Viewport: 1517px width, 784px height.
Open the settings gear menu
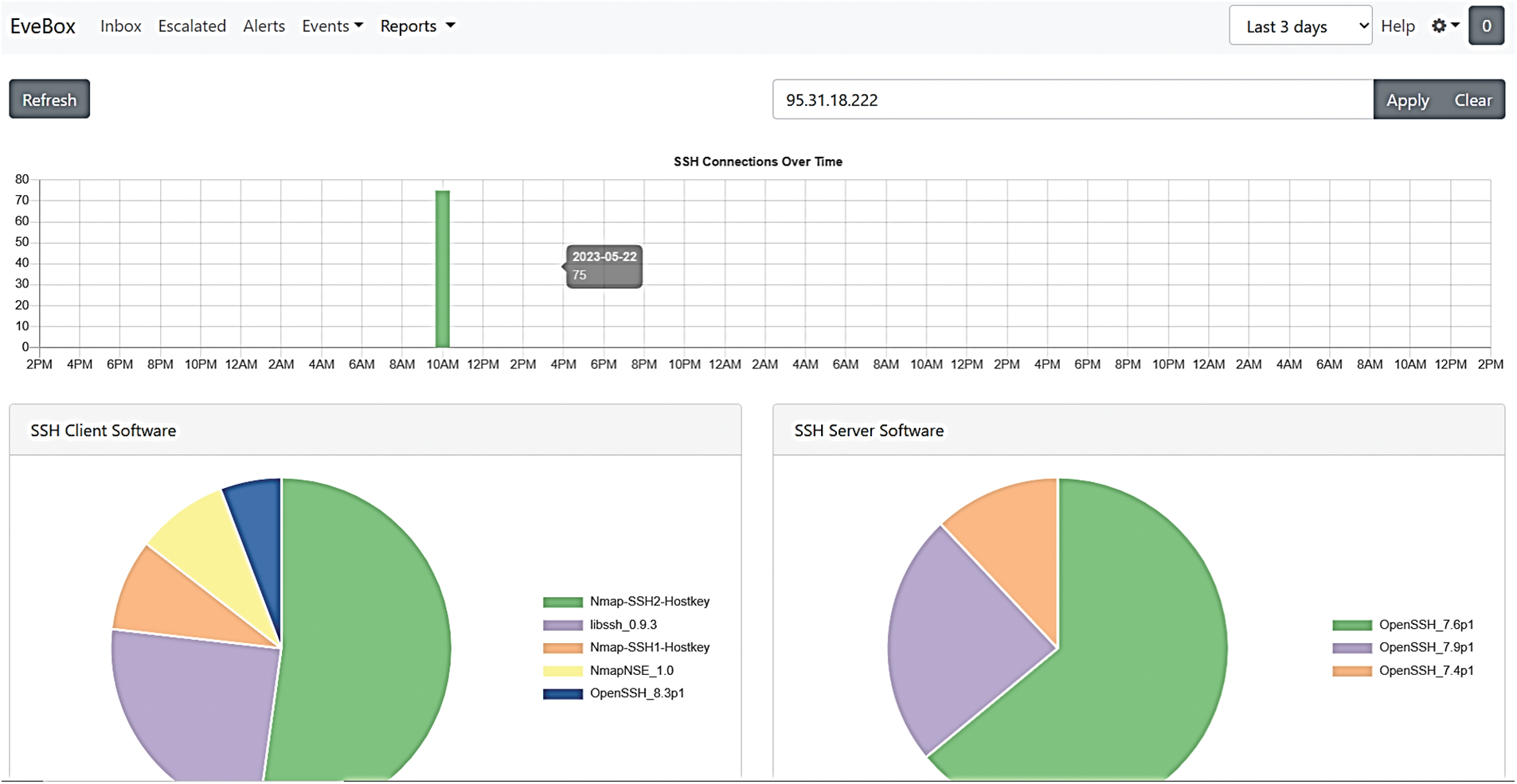coord(1445,26)
